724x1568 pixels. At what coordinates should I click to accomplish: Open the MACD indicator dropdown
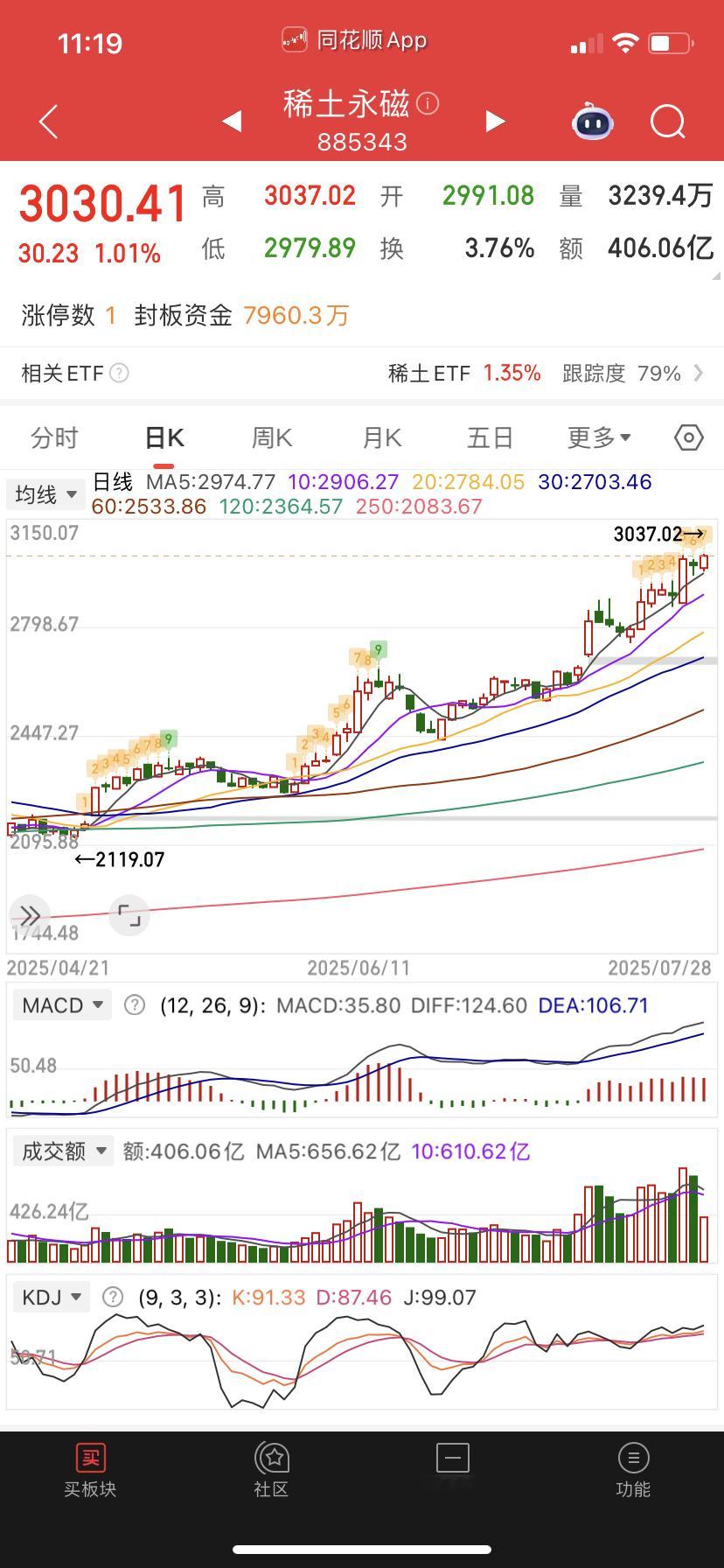(x=62, y=1004)
